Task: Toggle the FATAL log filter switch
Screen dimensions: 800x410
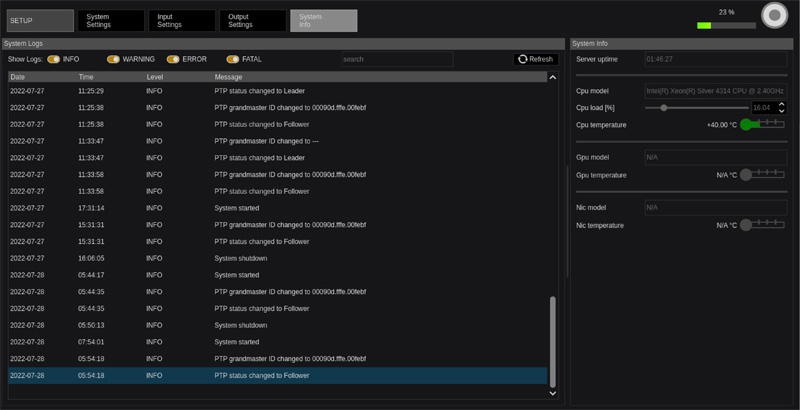Action: point(233,59)
